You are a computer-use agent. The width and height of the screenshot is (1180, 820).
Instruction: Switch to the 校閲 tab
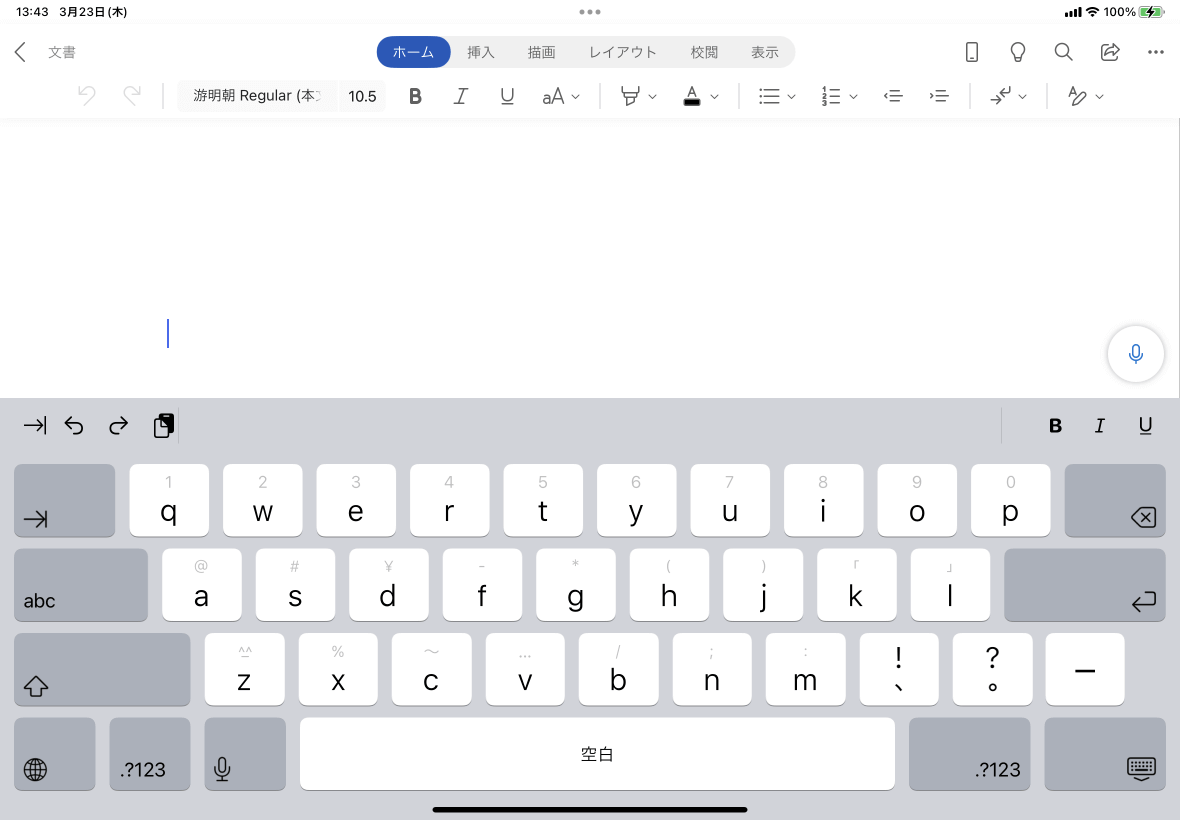click(704, 52)
